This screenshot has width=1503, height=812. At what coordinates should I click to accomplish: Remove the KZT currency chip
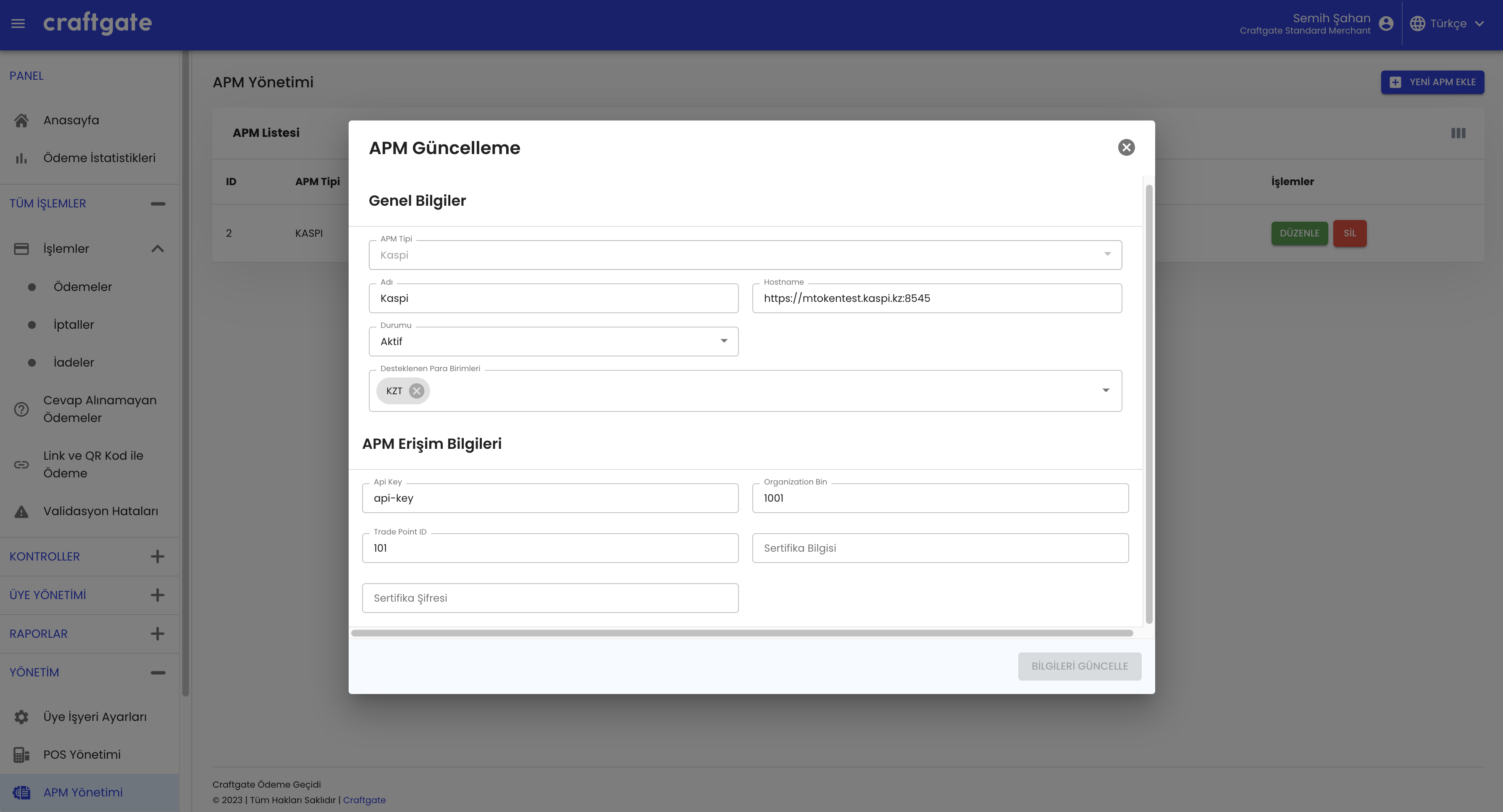pyautogui.click(x=416, y=391)
